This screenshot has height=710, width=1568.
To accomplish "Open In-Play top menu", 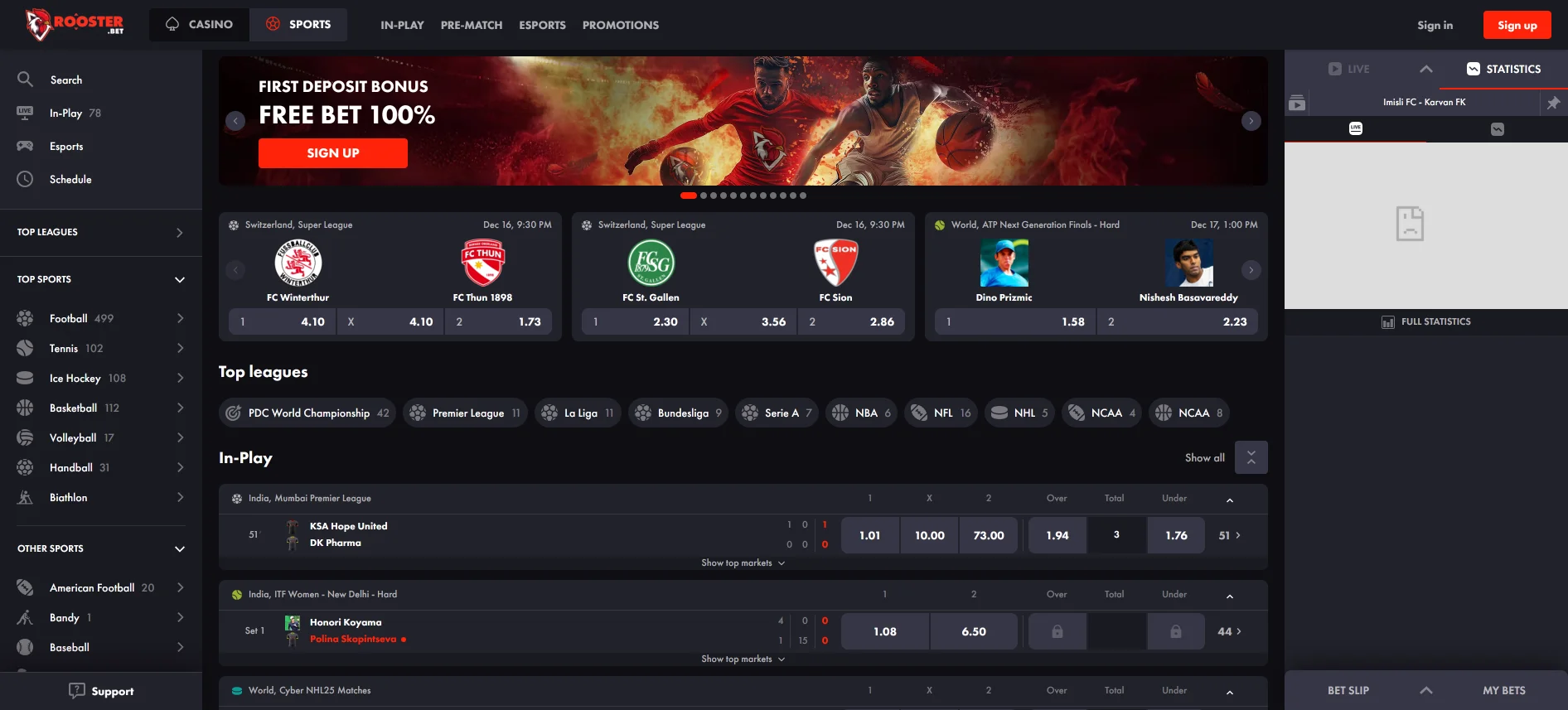I will pos(402,25).
